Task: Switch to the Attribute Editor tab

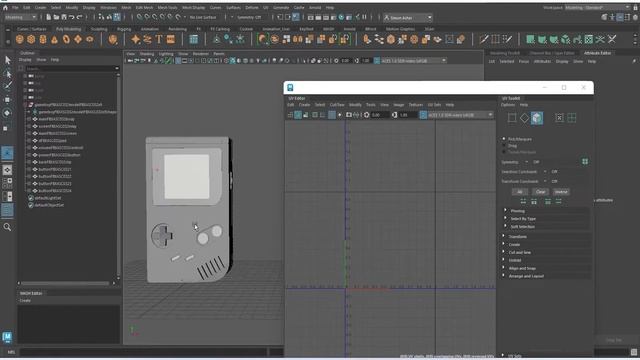Action: coord(597,53)
